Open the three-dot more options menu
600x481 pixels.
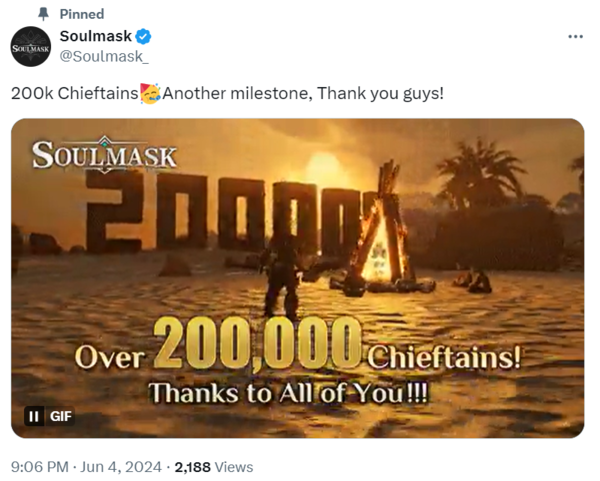(574, 36)
